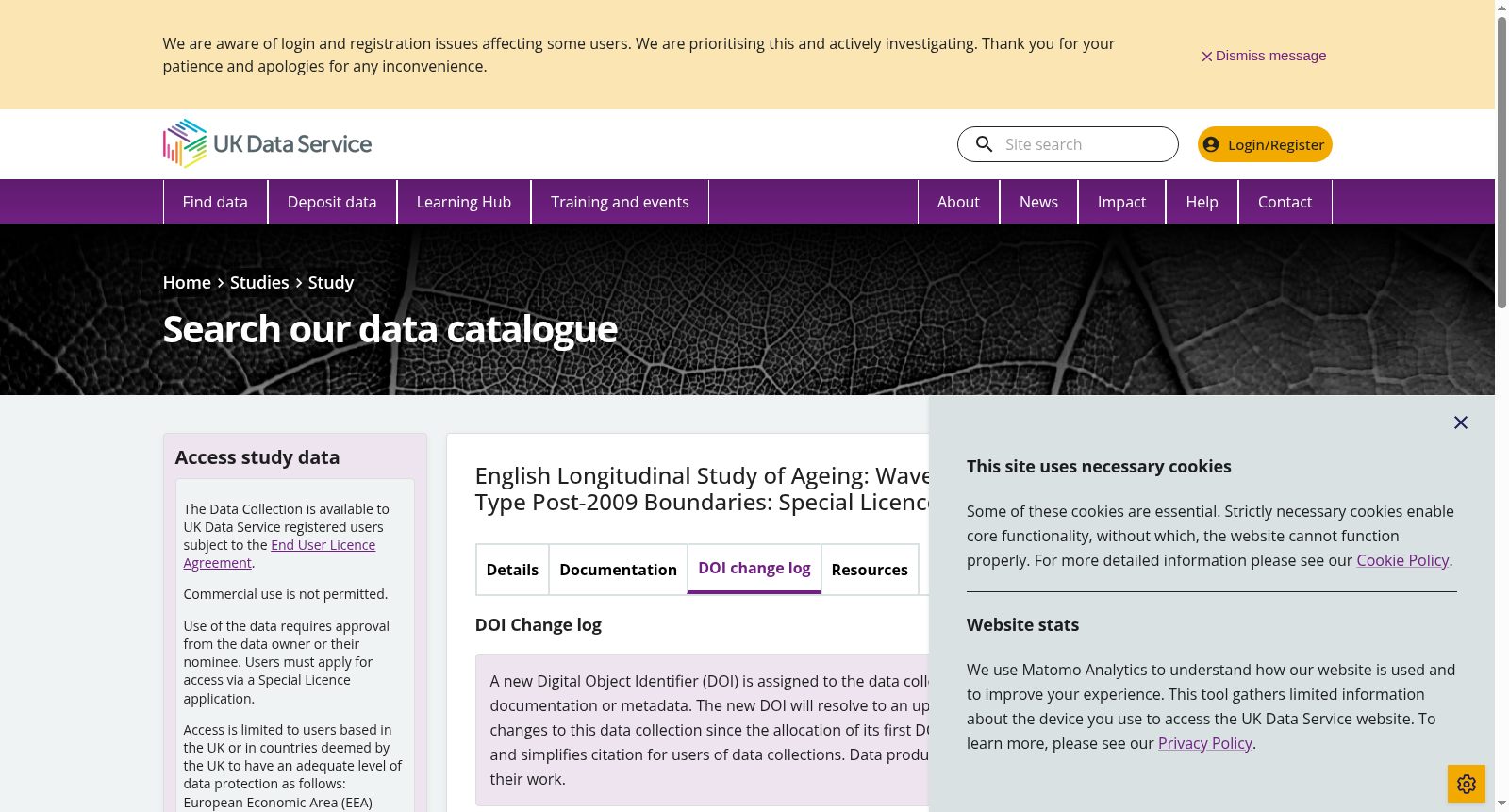The image size is (1509, 812).
Task: Open the Impact menu item
Action: point(1121,202)
